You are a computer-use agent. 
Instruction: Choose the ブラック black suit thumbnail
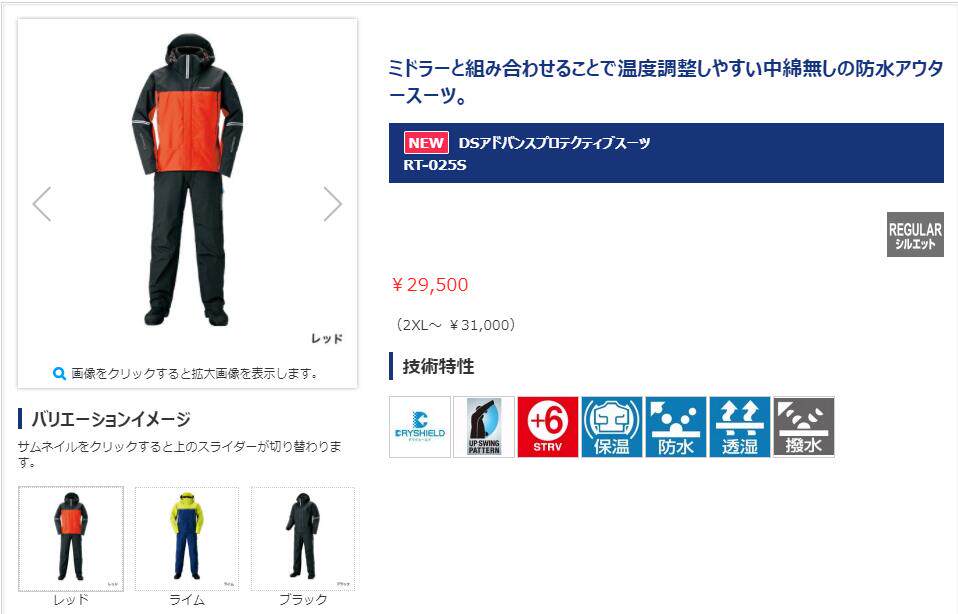tap(303, 538)
